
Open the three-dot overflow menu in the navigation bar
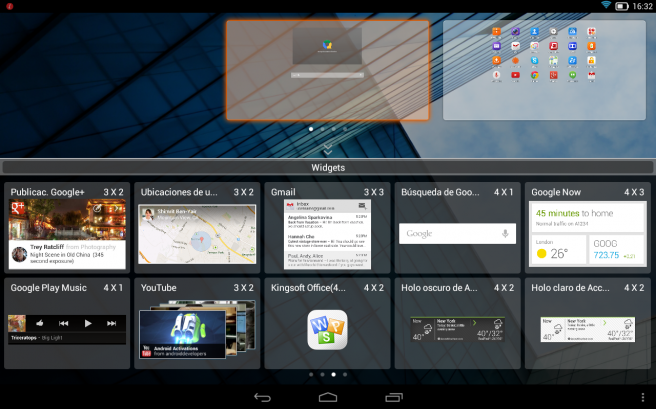(x=643, y=397)
